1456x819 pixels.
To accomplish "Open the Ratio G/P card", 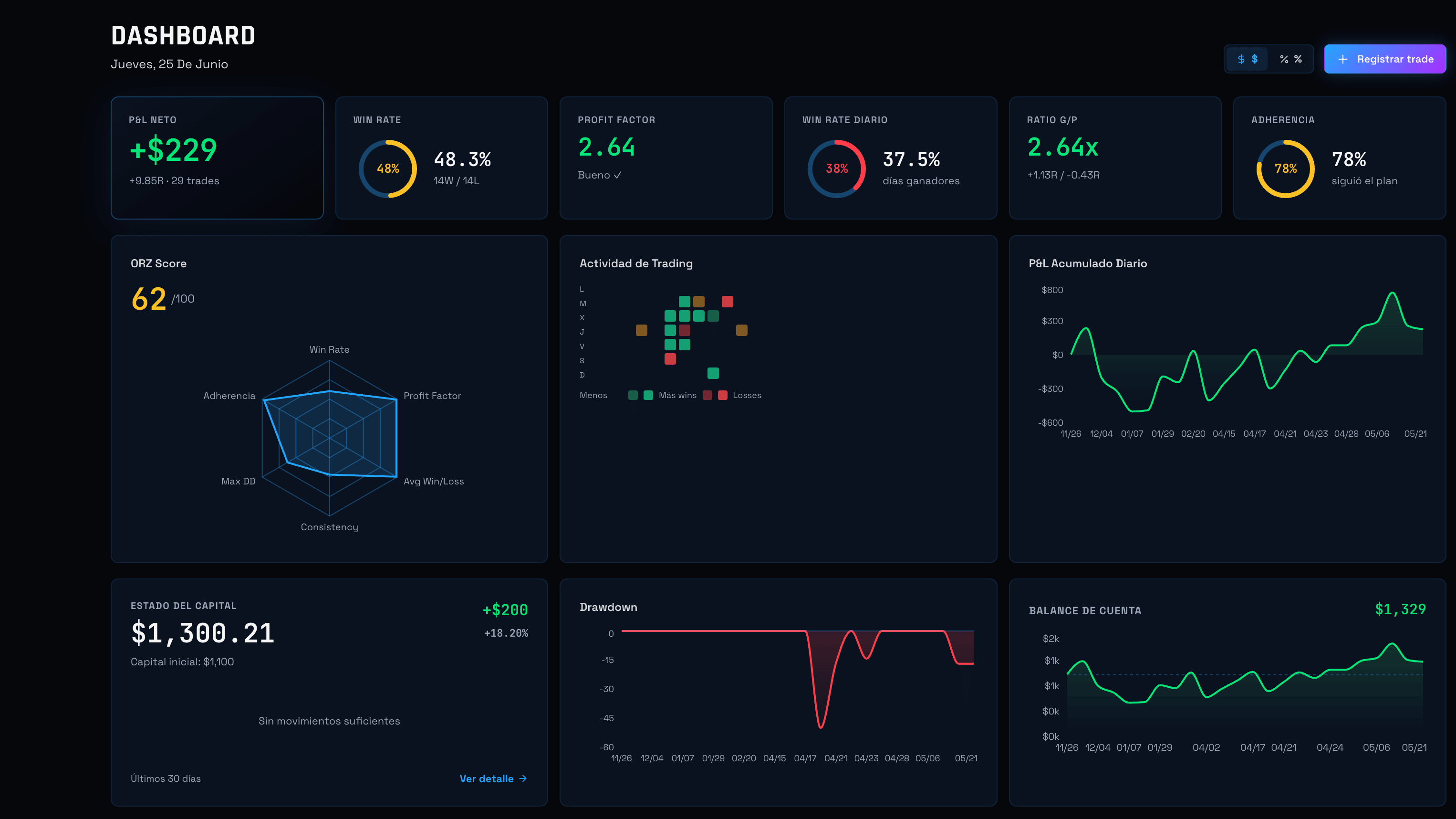I will click(1114, 158).
